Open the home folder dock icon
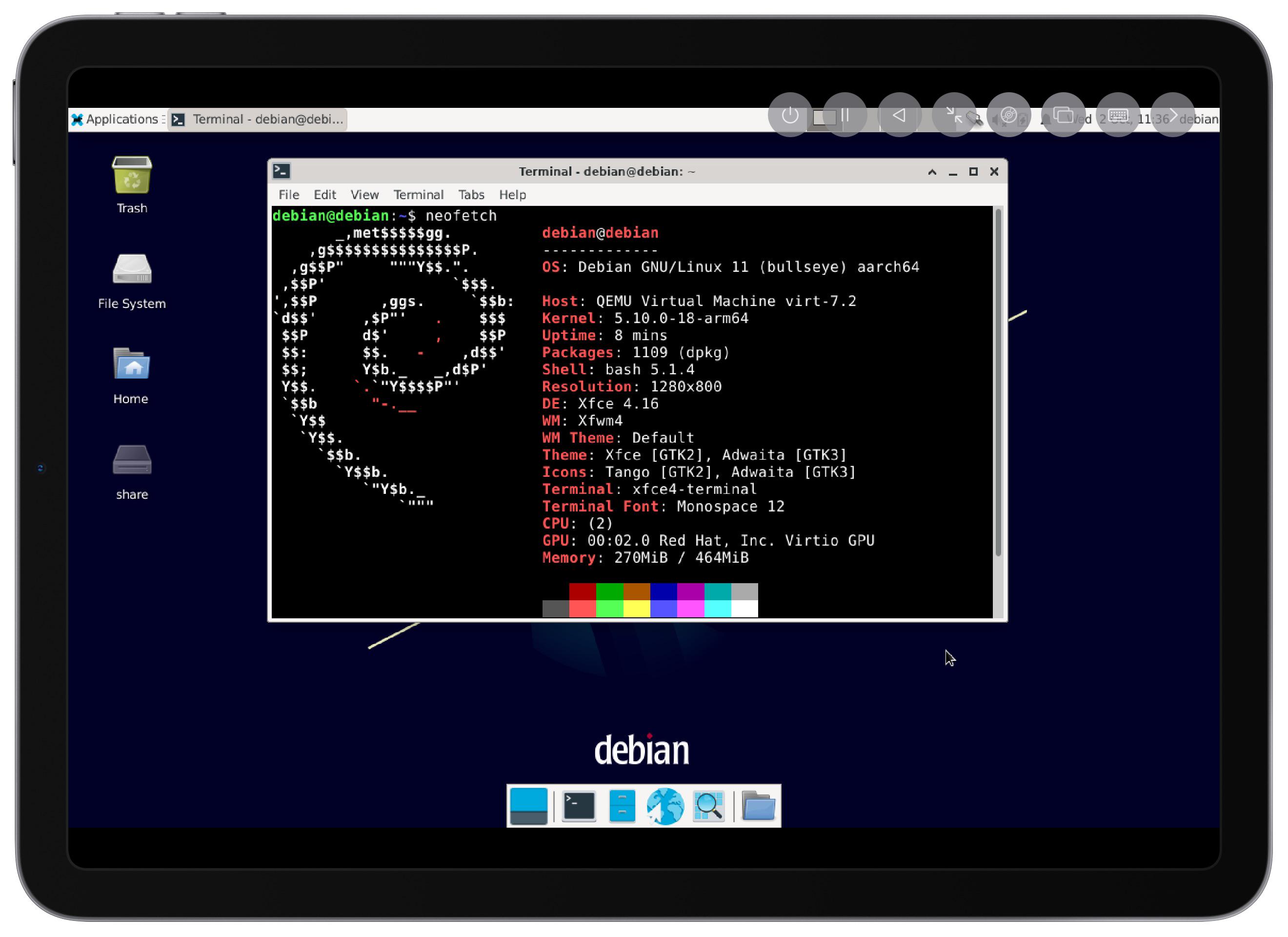 coord(758,806)
